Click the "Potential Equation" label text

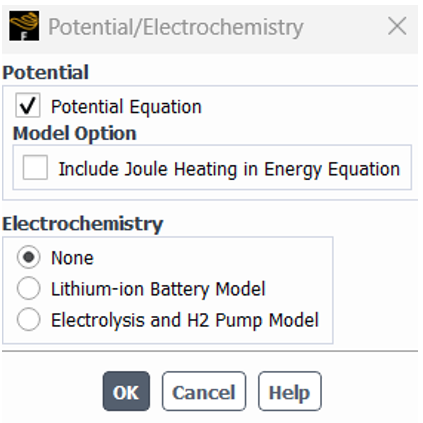(126, 107)
